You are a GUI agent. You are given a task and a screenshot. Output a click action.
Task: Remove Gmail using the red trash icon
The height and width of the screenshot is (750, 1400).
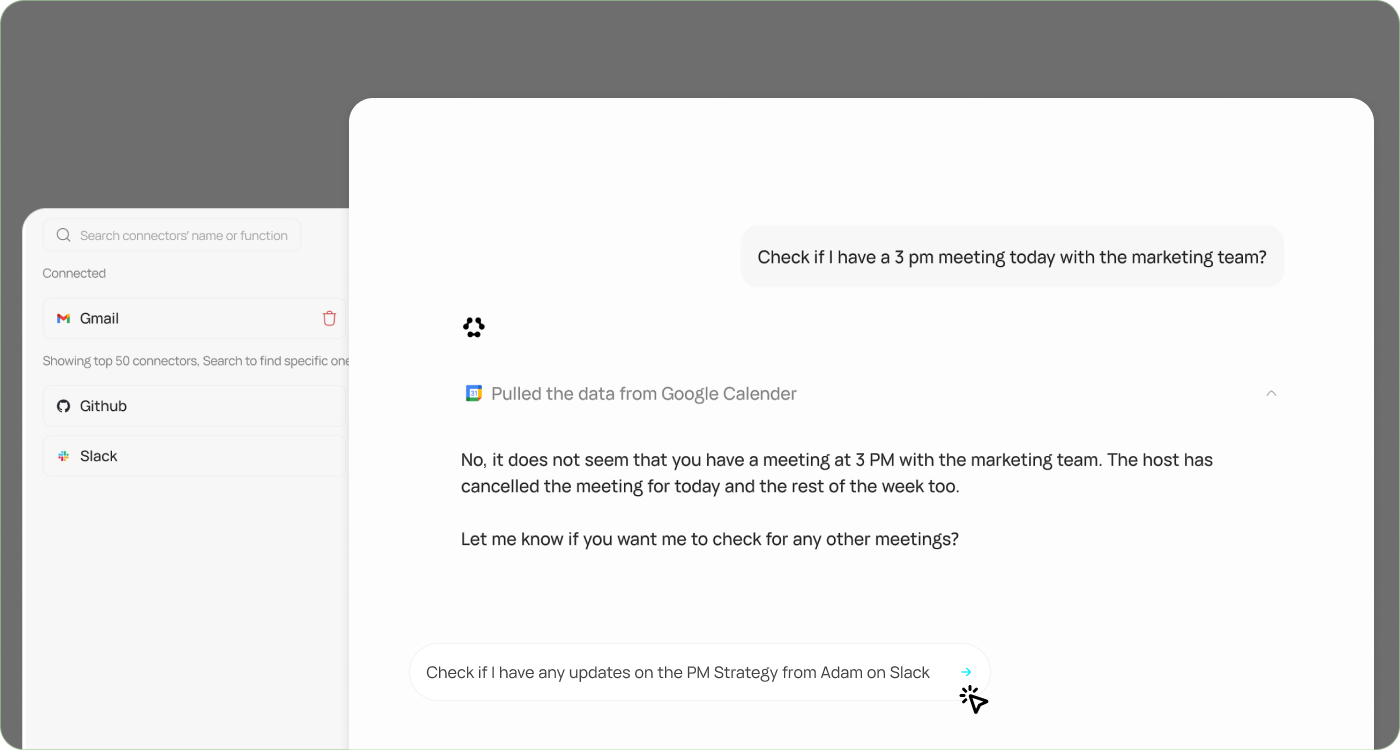point(329,318)
